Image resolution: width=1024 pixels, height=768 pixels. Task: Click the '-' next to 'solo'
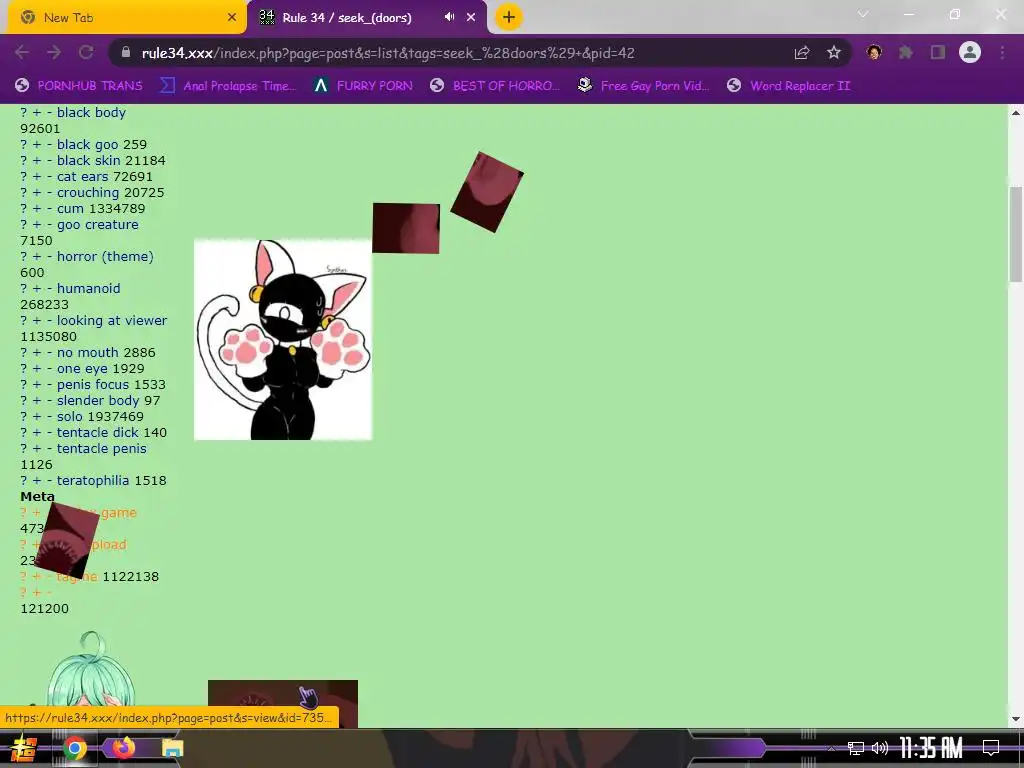(49, 417)
